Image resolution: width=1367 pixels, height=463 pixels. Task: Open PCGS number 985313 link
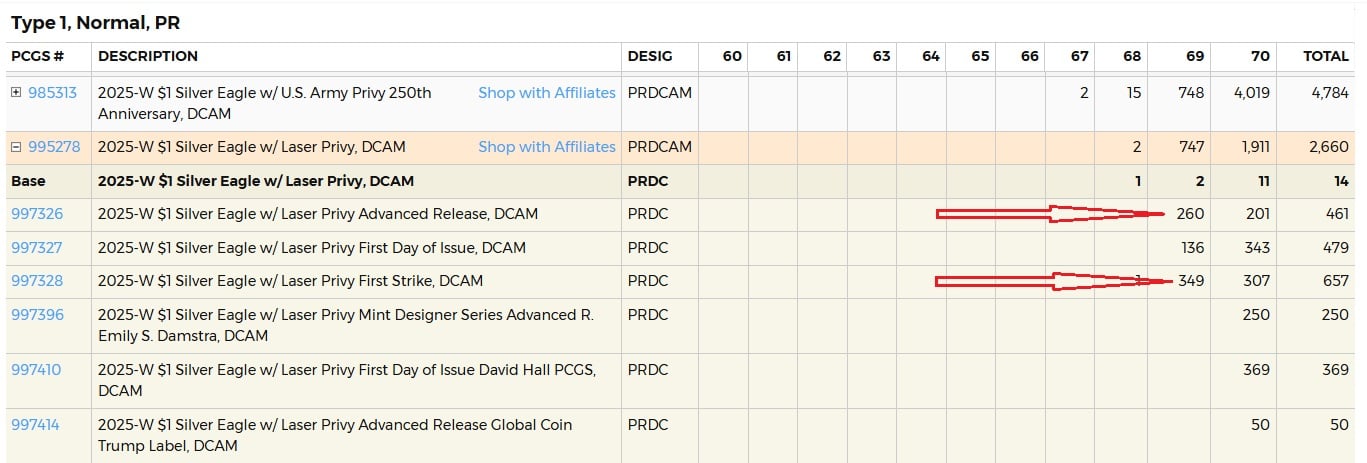(x=52, y=93)
